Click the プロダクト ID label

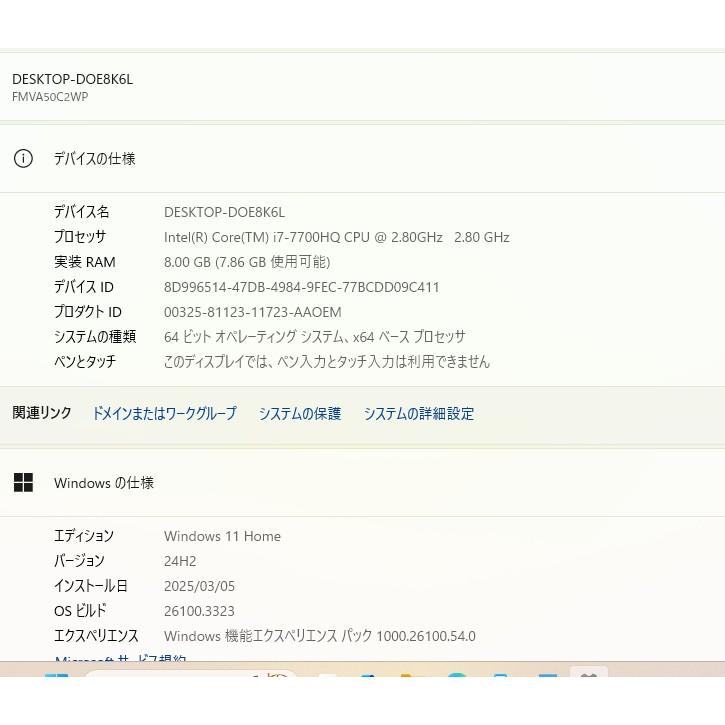click(88, 312)
